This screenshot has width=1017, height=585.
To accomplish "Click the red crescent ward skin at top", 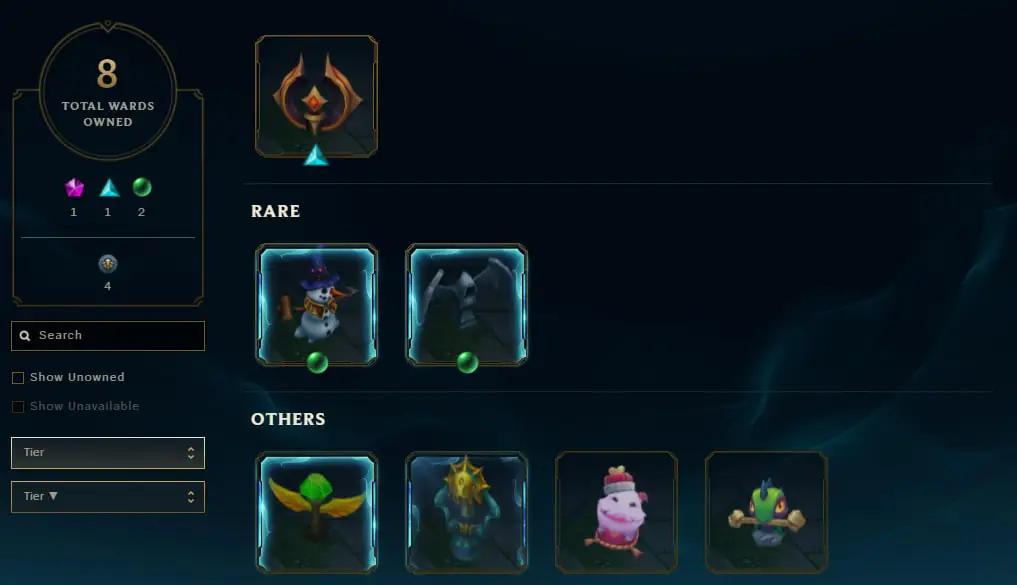I will [317, 97].
